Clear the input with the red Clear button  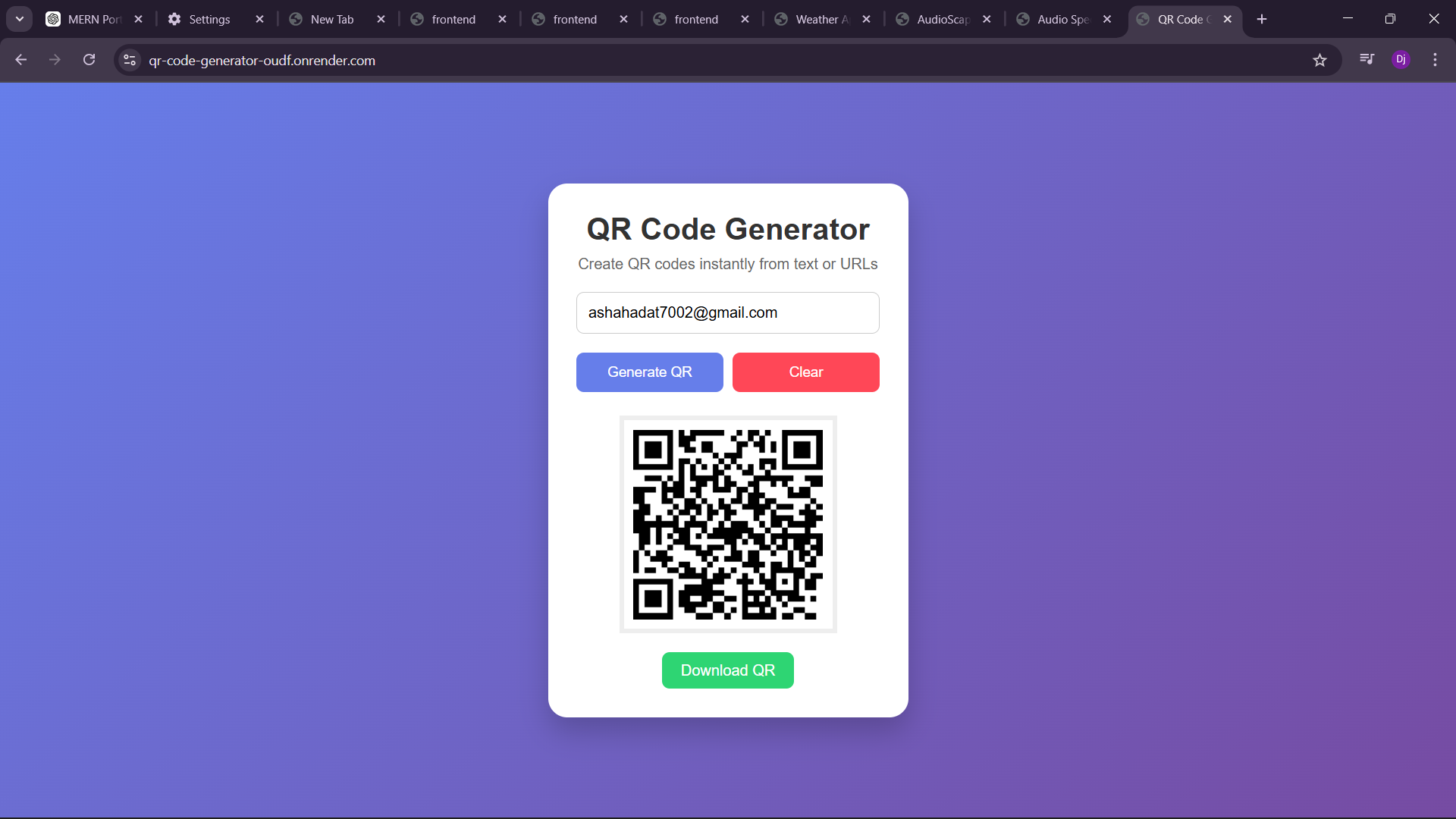pyautogui.click(x=805, y=372)
